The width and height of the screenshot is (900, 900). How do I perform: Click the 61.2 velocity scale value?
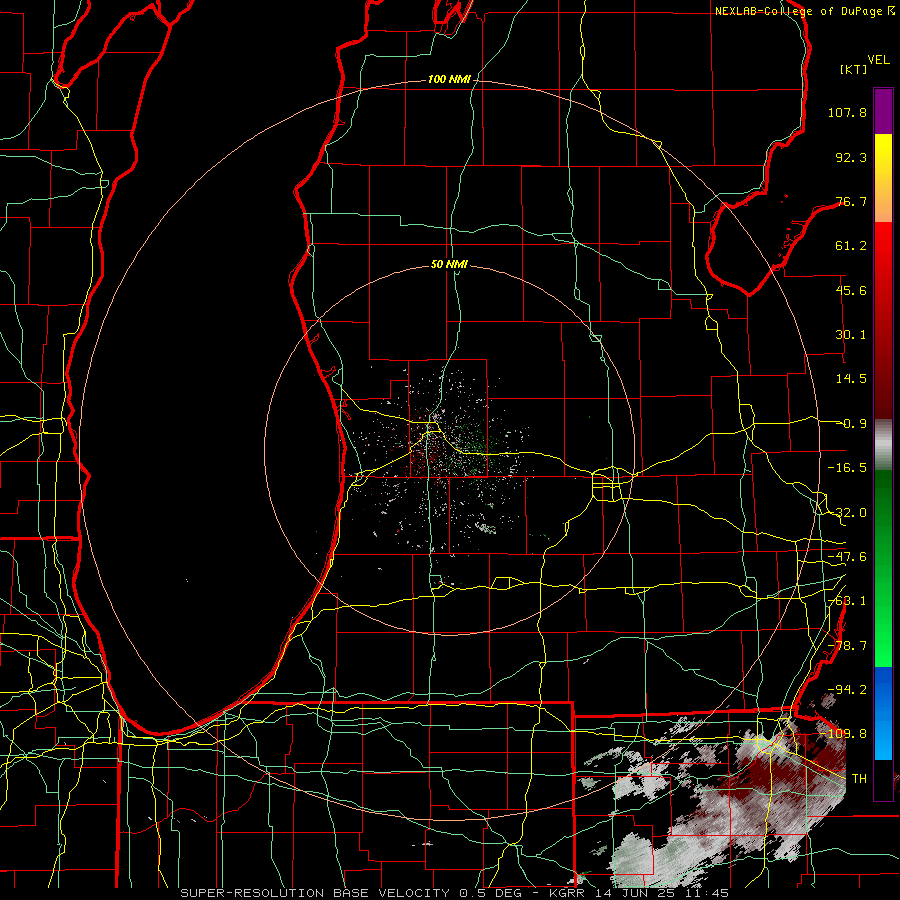pos(851,246)
